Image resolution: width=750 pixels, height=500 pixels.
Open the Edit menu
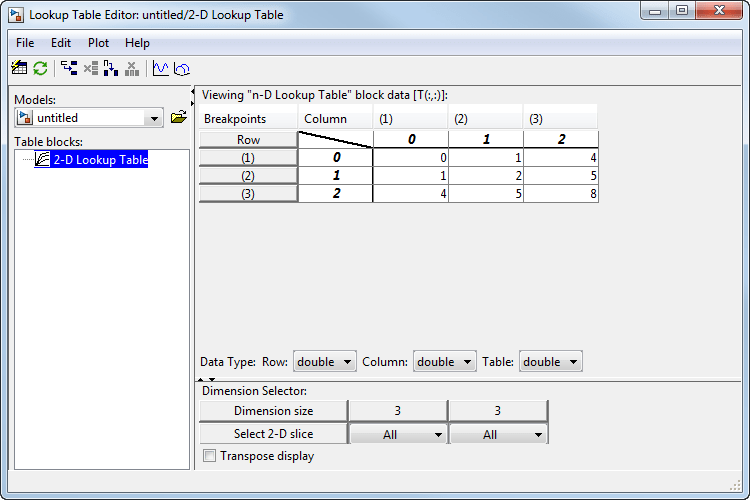pyautogui.click(x=61, y=43)
